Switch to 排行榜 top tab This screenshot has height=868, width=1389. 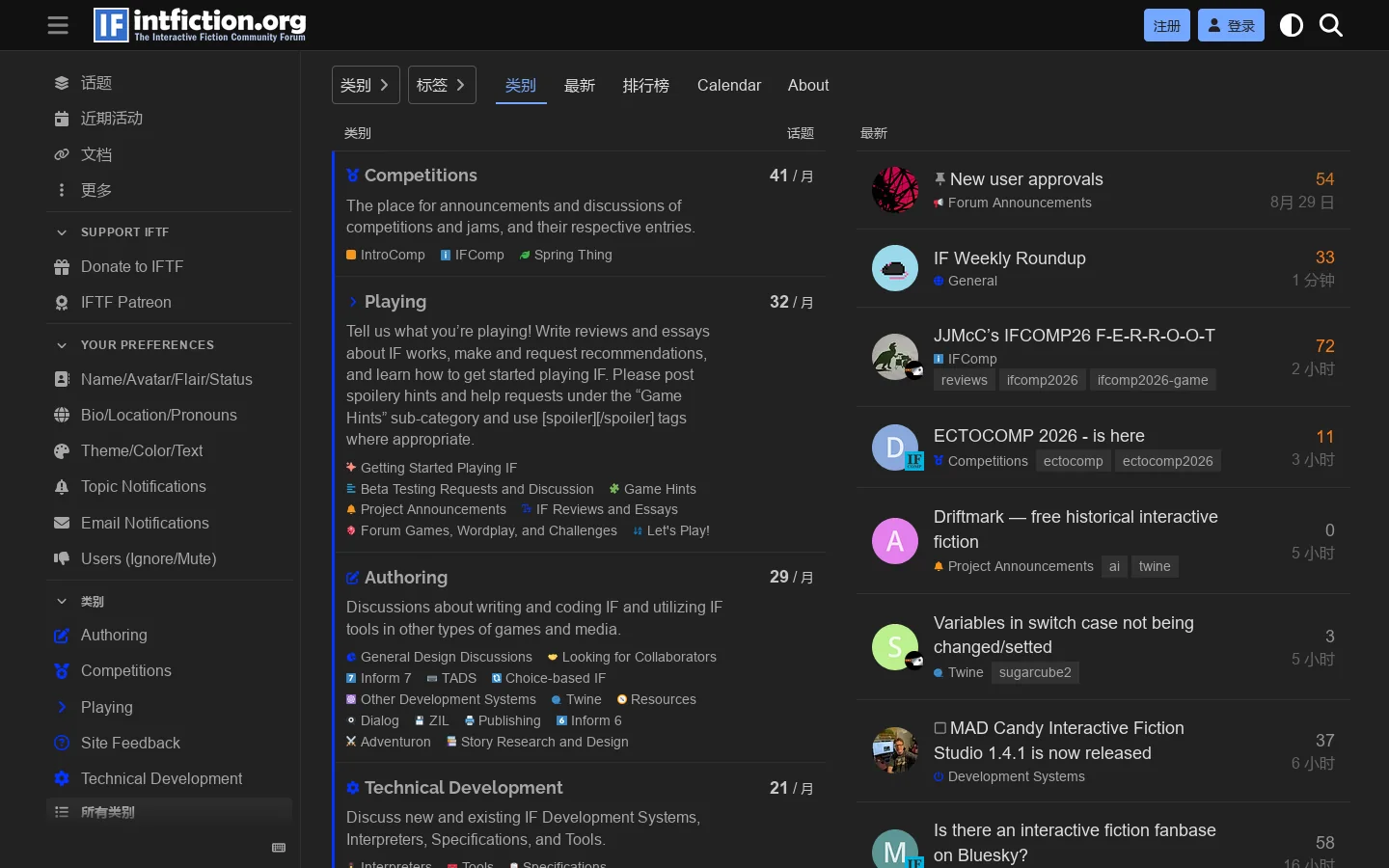coord(646,85)
